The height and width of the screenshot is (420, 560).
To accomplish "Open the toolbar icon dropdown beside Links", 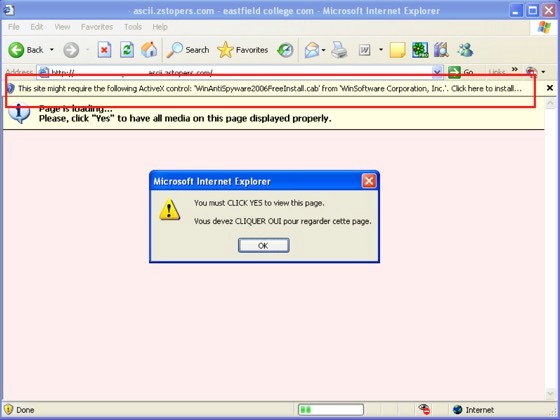I will [543, 72].
